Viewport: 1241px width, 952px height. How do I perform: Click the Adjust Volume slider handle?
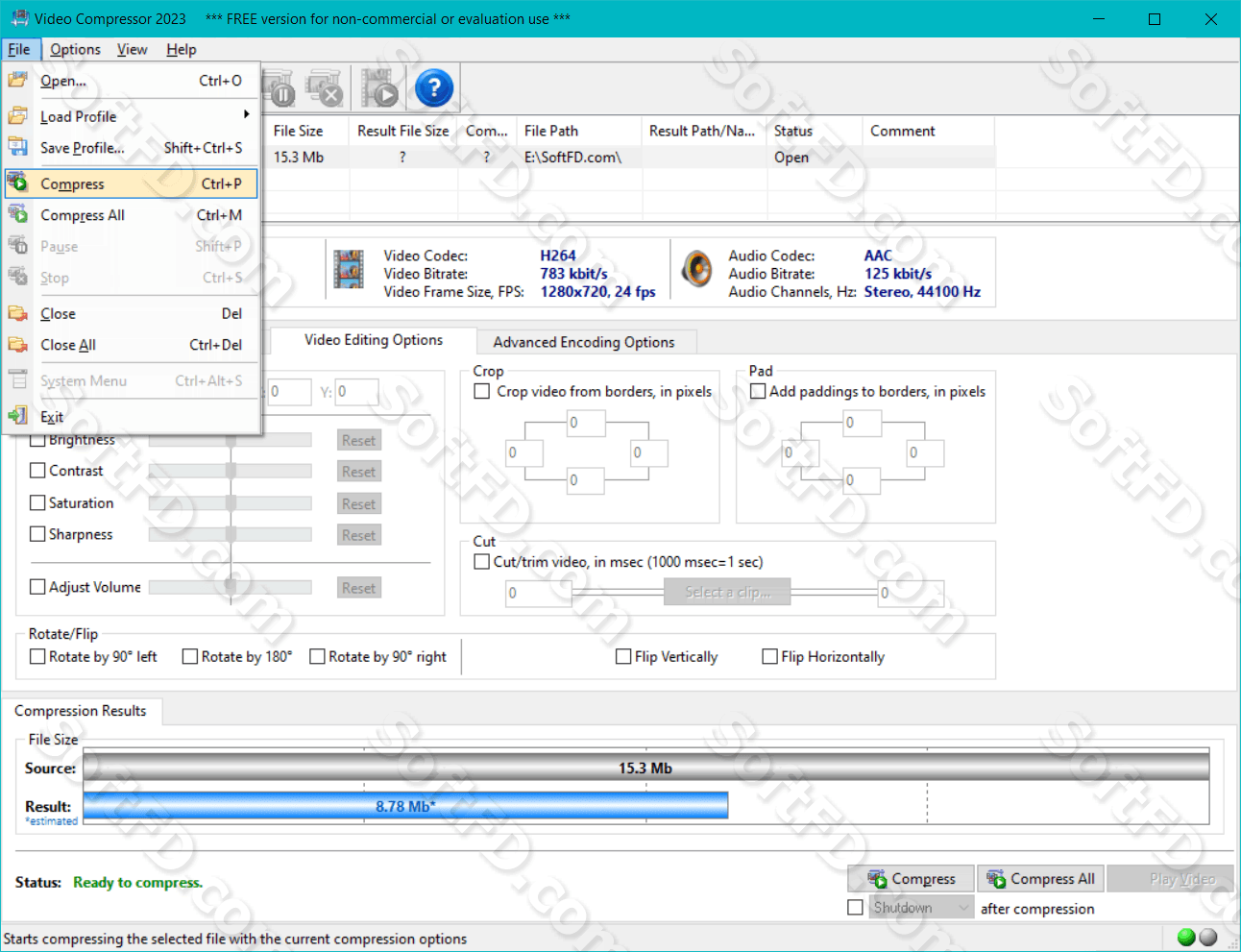[231, 587]
